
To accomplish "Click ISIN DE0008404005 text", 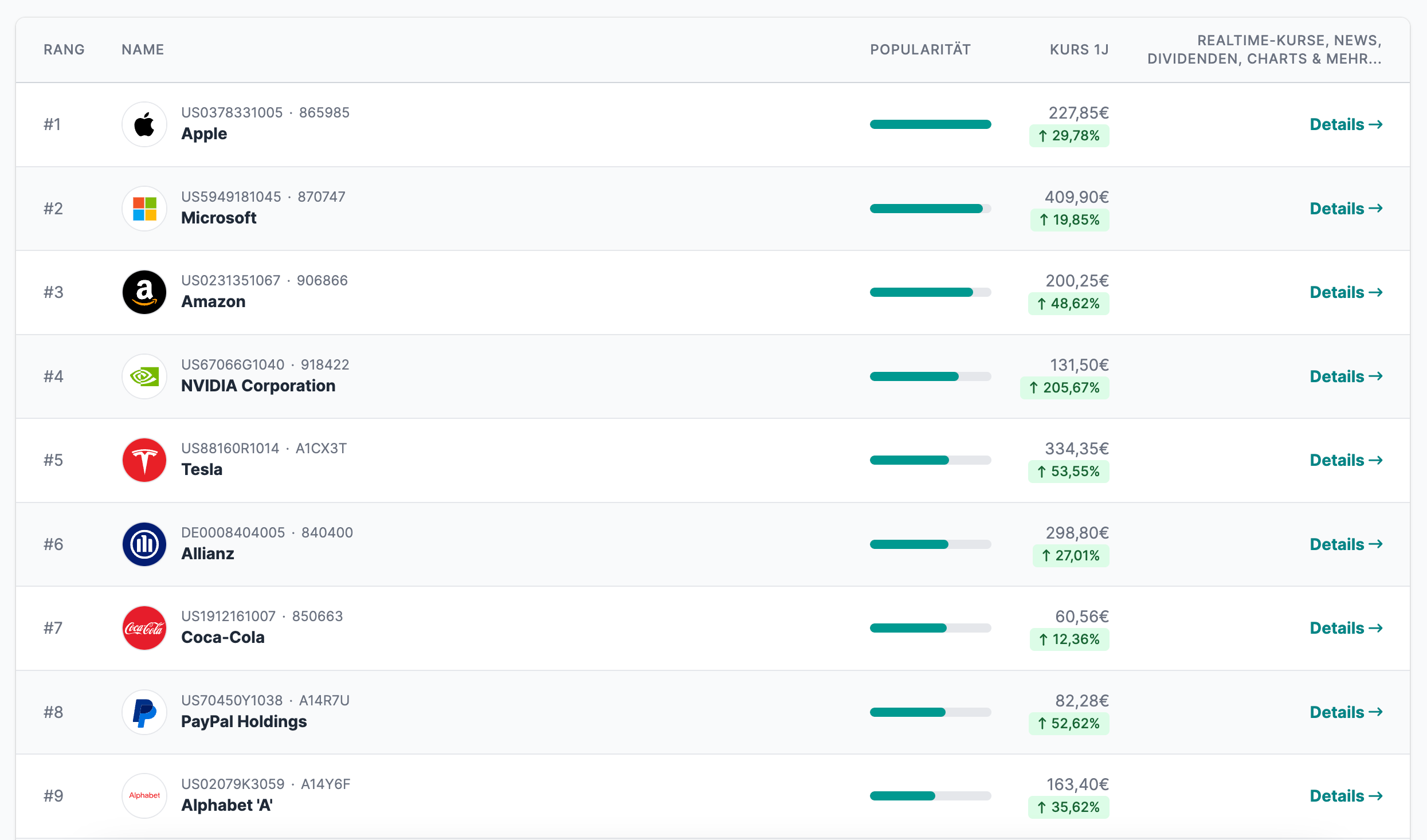I will pos(233,533).
